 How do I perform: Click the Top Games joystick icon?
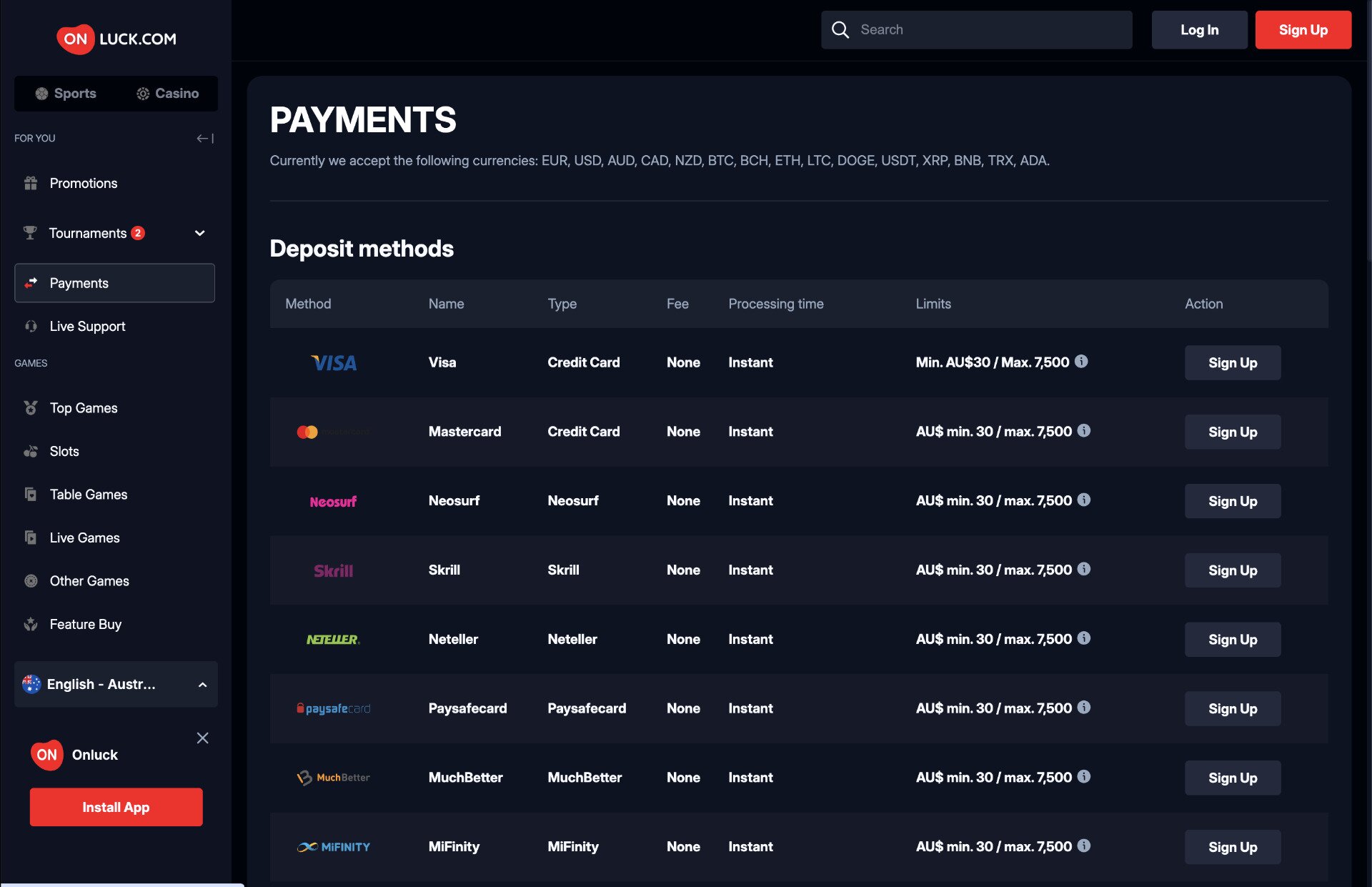[x=30, y=407]
